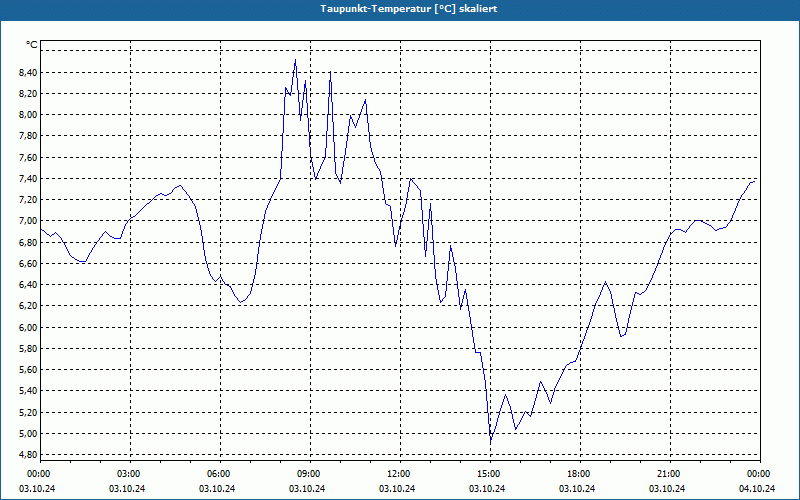Click the chart title Taupunkt-Temperatur [°C] skaliert
This screenshot has height=500, width=800.
(x=408, y=9)
